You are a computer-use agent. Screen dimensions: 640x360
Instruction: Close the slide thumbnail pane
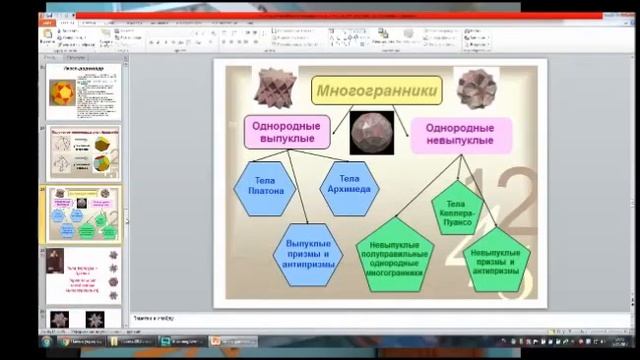[125, 58]
